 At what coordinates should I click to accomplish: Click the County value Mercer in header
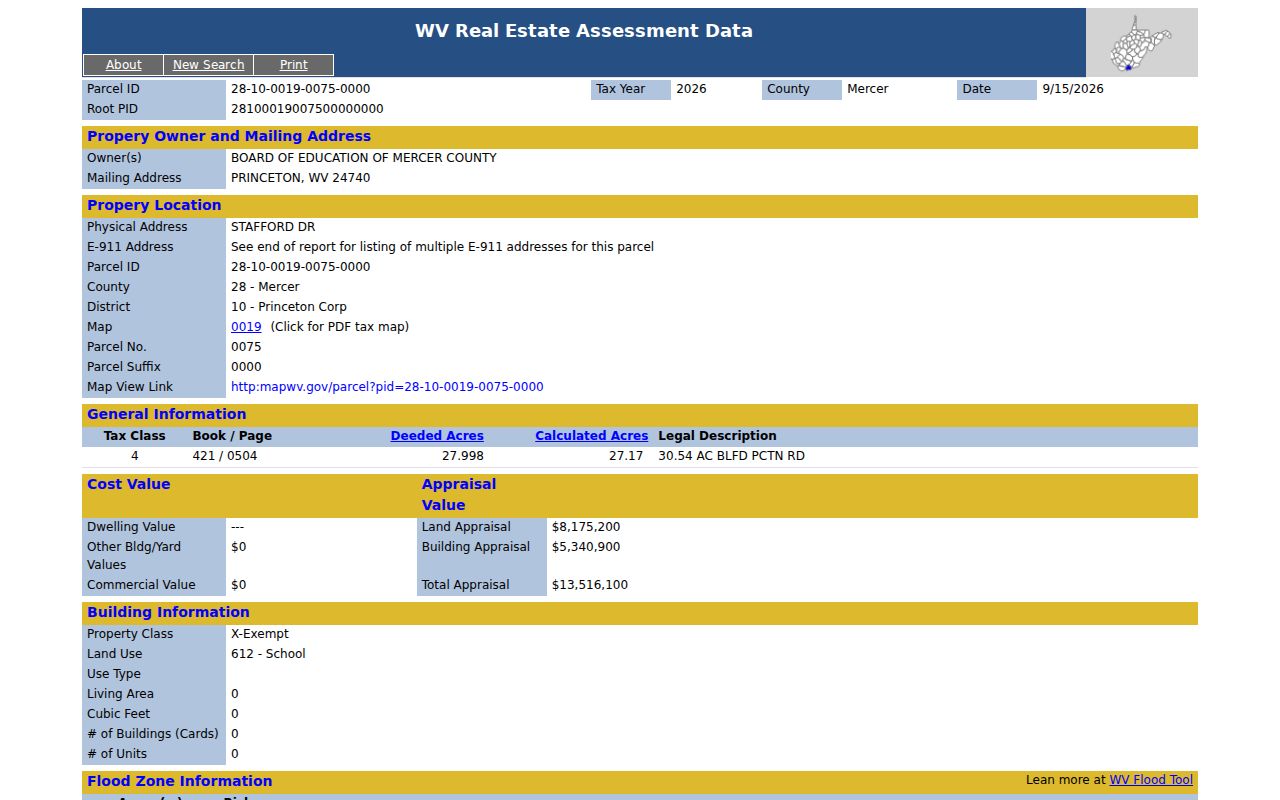868,89
